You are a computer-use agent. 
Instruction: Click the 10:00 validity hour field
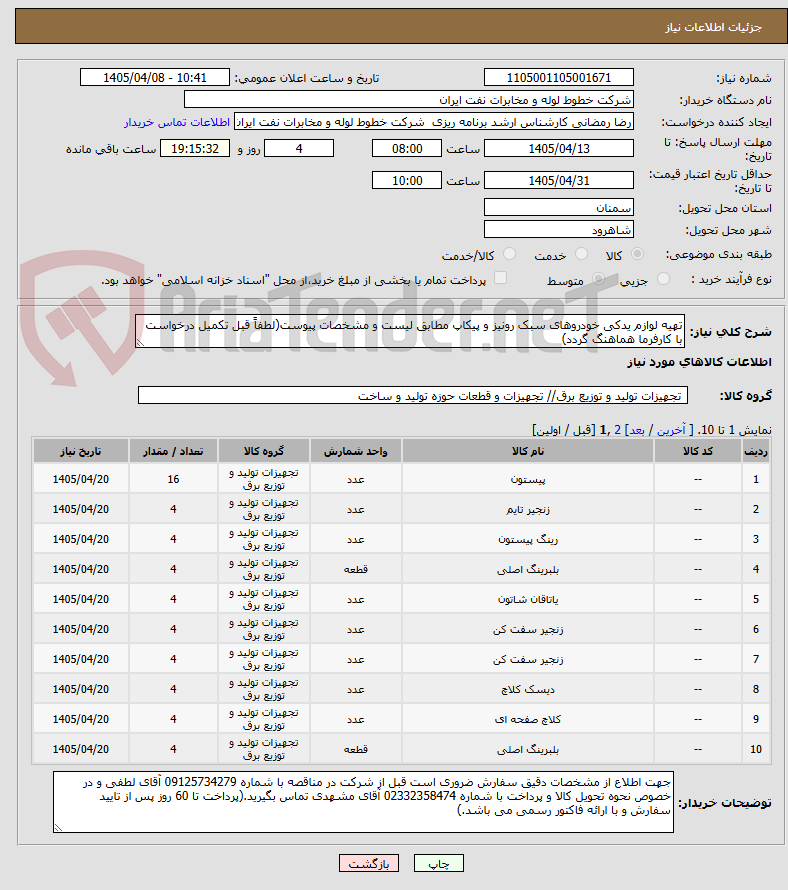406,180
